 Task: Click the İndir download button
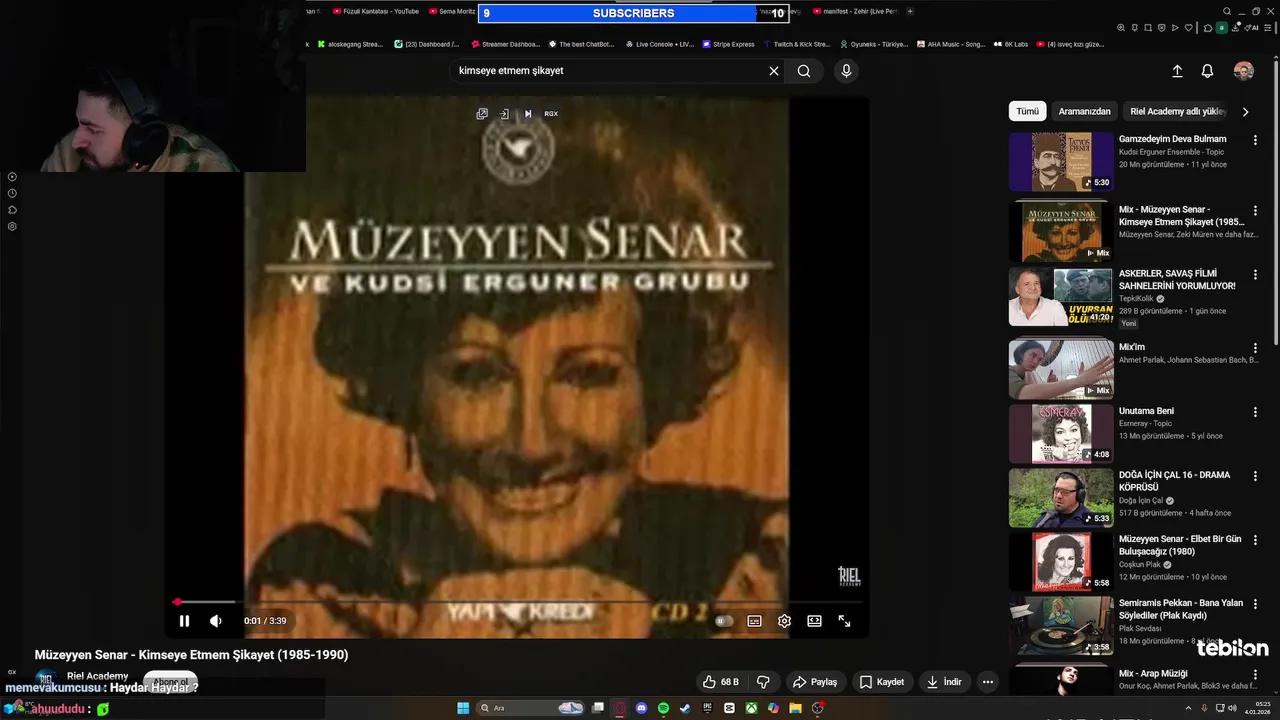(944, 682)
